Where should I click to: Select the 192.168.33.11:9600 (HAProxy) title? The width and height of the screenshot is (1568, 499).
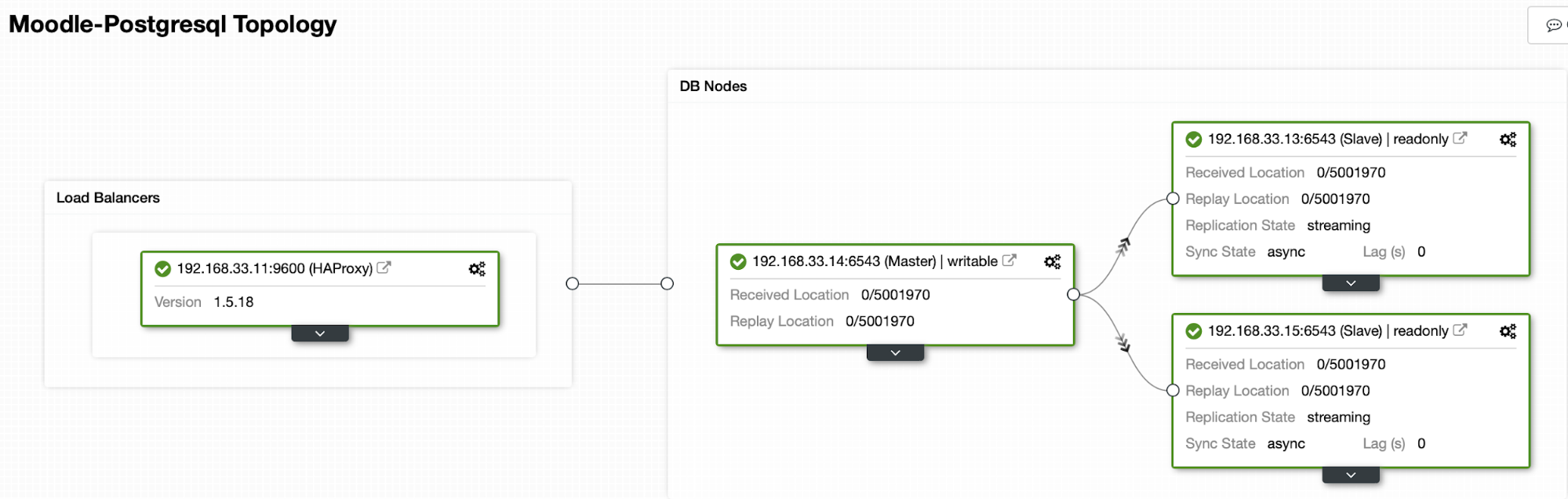pyautogui.click(x=275, y=268)
